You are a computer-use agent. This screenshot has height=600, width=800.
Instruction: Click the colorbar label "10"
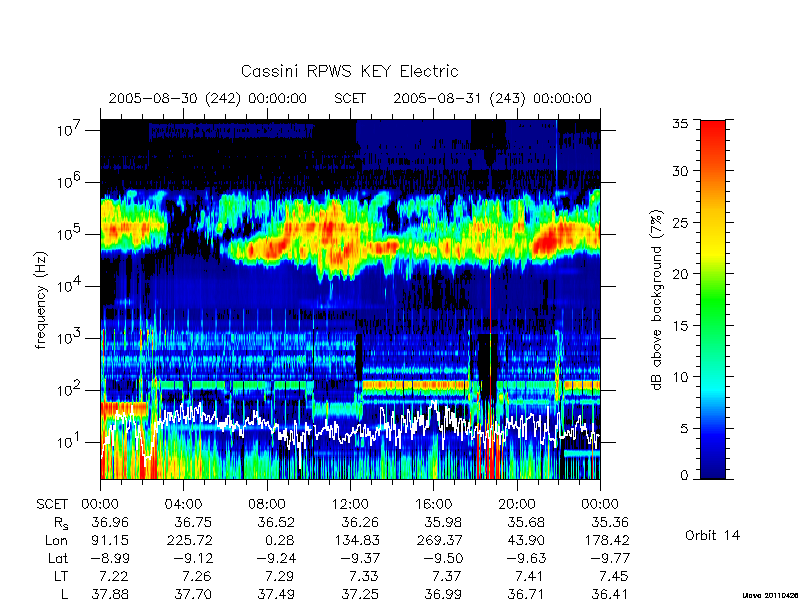[x=680, y=377]
